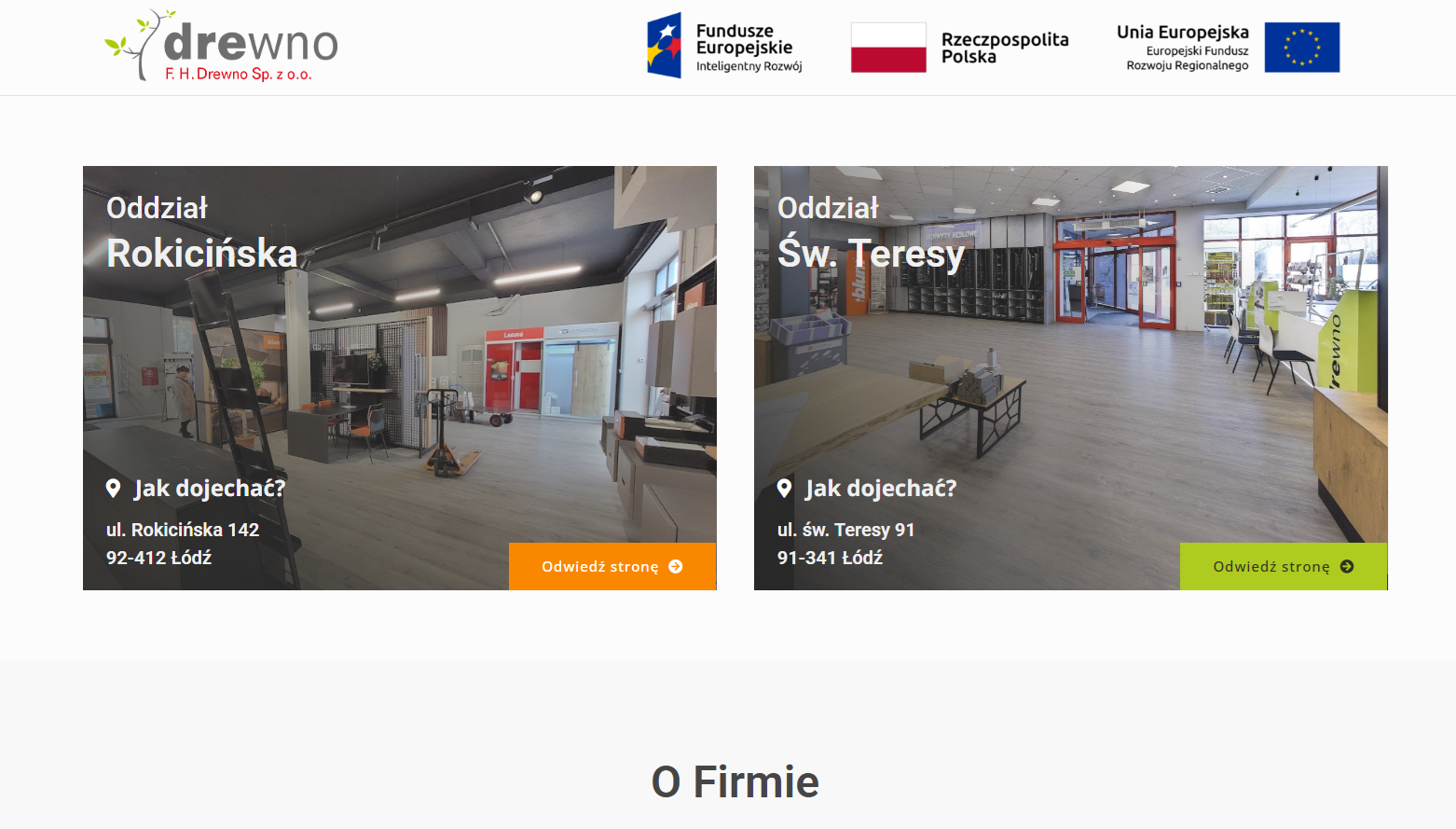Viewport: 1456px width, 829px height.
Task: Click the address ul. św. Teresy 91
Action: (x=846, y=530)
